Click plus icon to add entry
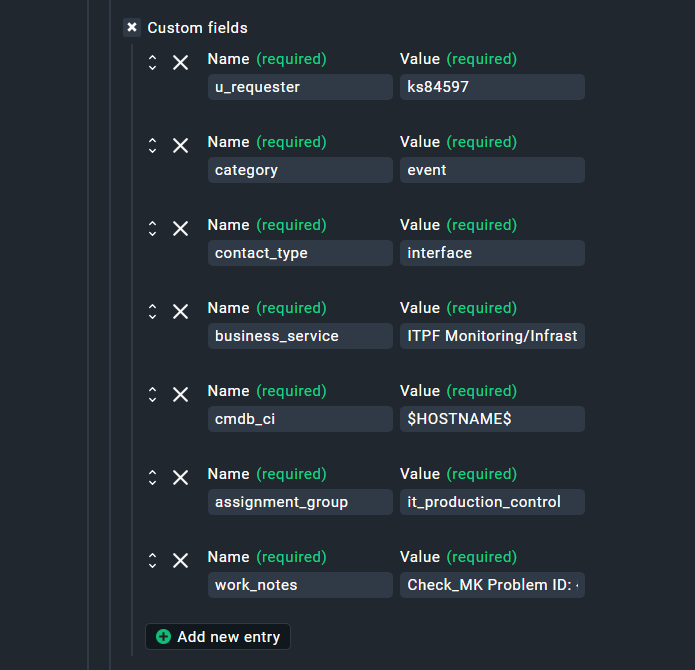This screenshot has height=670, width=695. pyautogui.click(x=164, y=637)
